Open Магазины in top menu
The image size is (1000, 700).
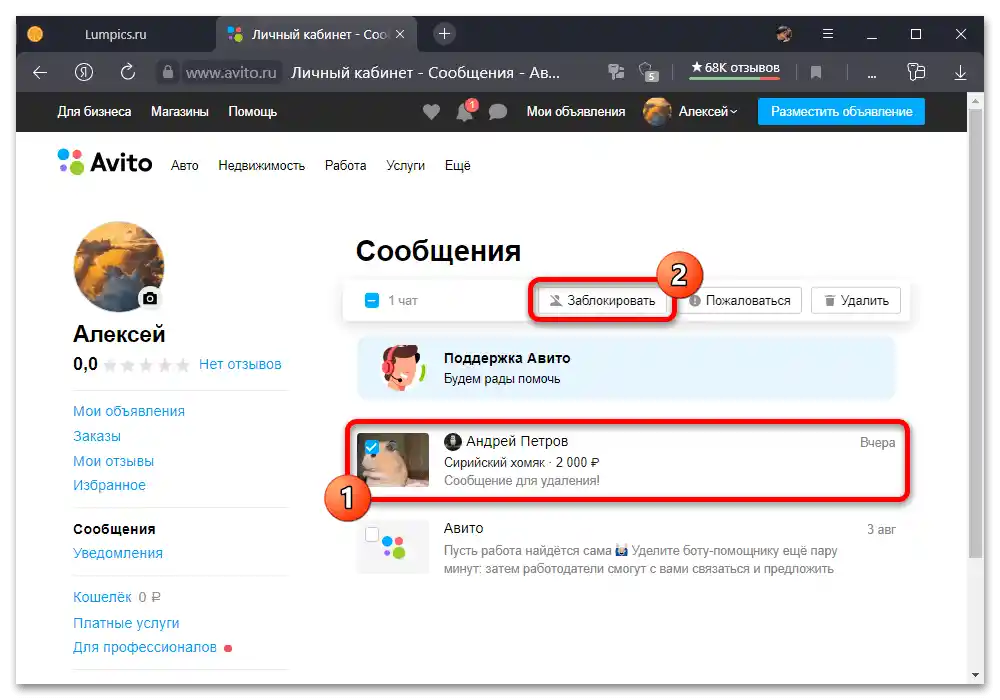(180, 112)
